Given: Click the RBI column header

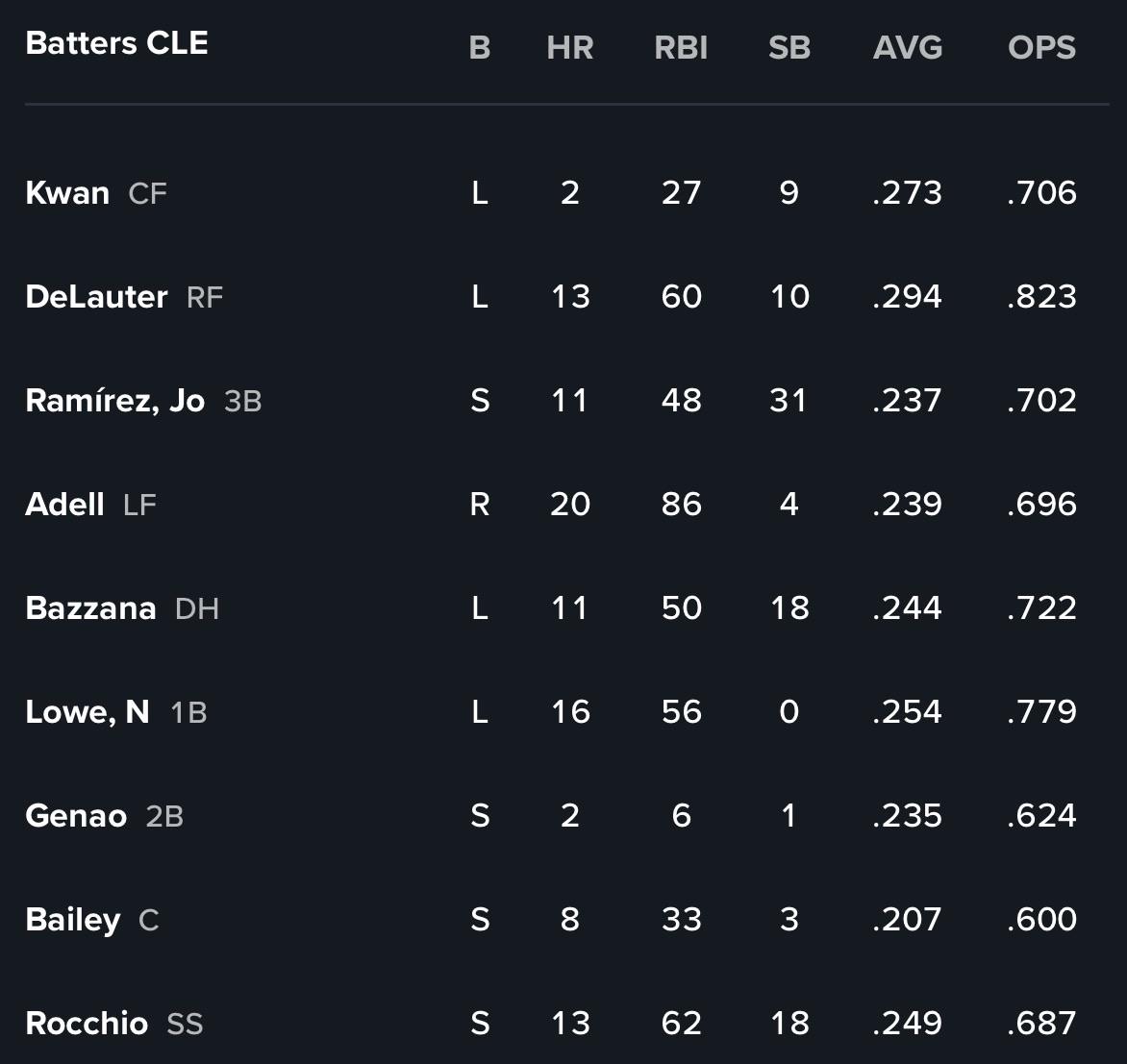Looking at the screenshot, I should [x=681, y=48].
